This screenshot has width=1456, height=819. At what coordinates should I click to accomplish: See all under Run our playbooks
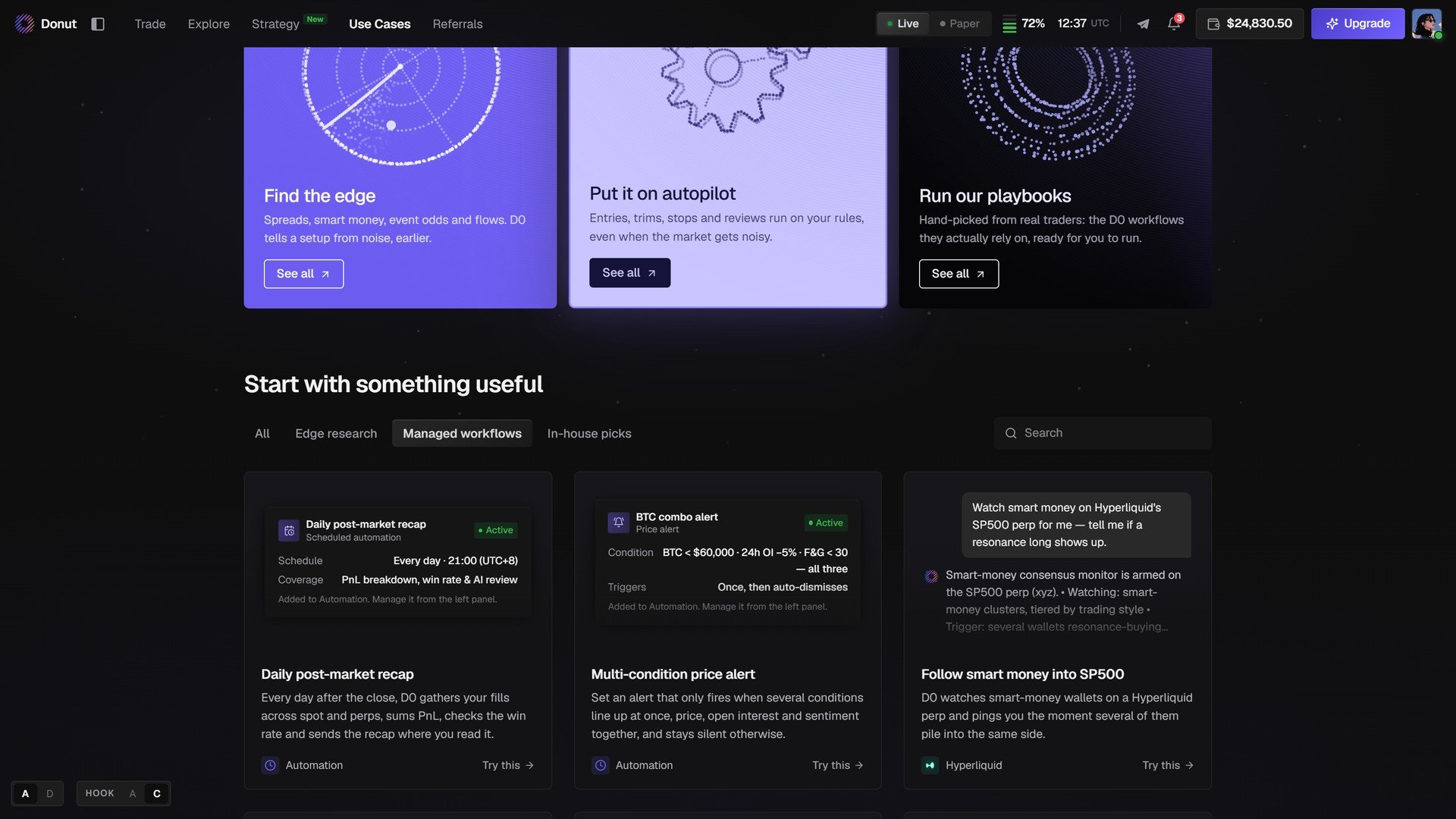coord(959,274)
